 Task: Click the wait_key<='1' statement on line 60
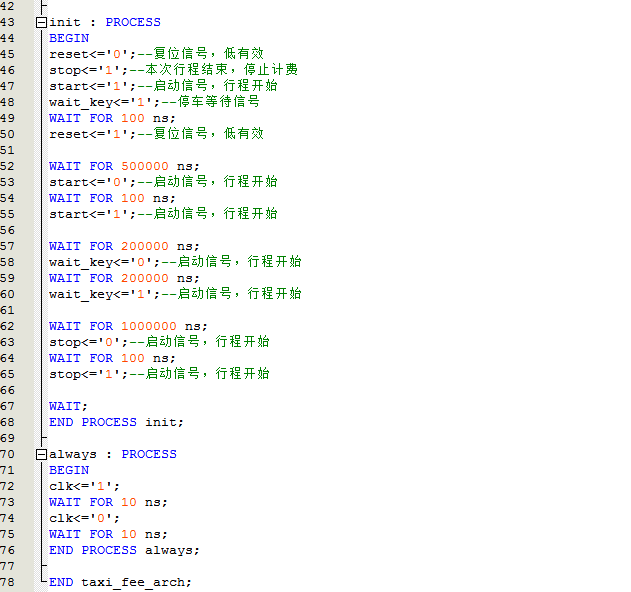[105, 295]
